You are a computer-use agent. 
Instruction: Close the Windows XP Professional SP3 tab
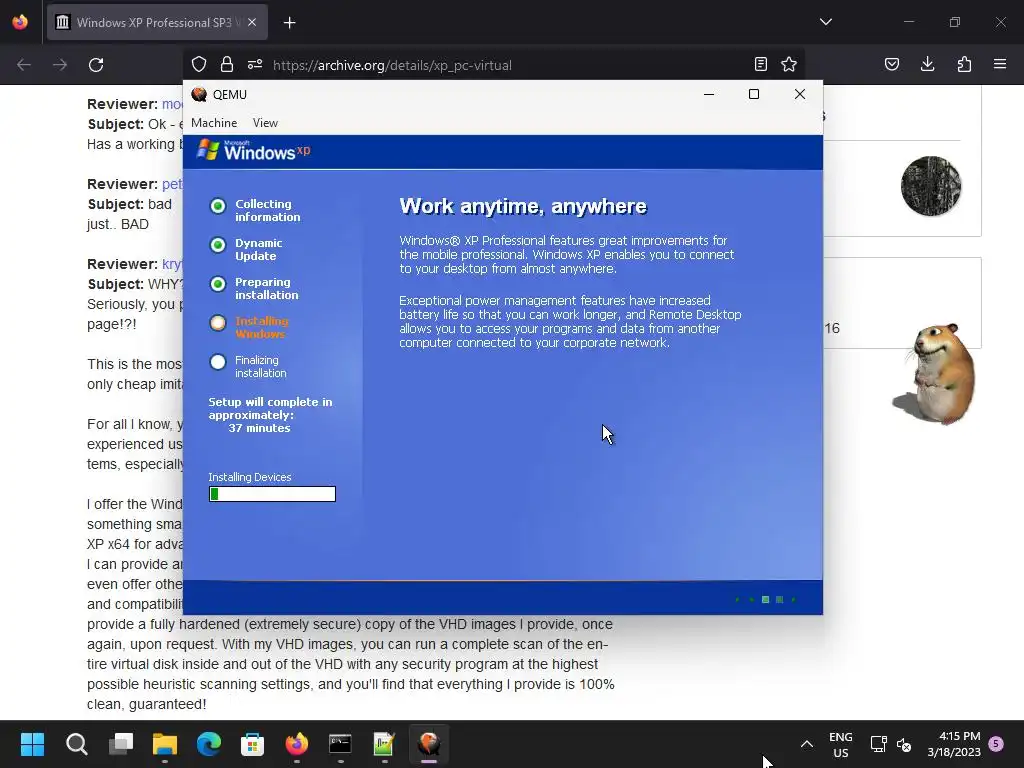click(x=252, y=22)
